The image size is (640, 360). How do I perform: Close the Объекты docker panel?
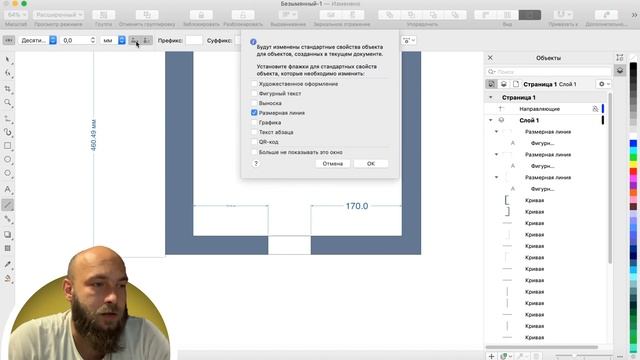(490, 58)
